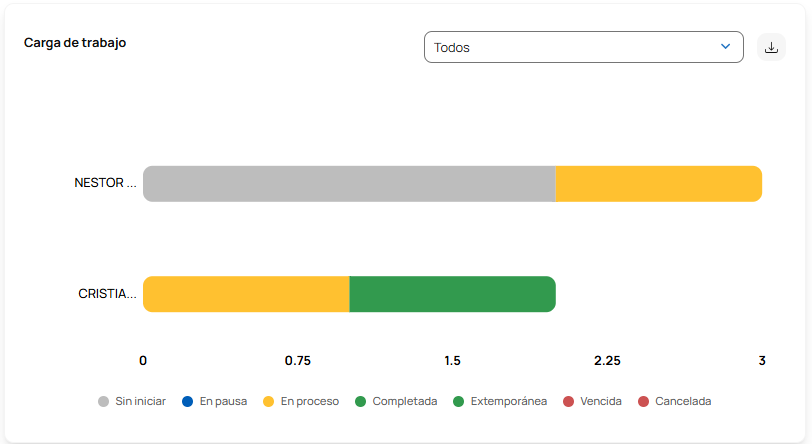Select NESTOR's yellow En proceso bar segment

(x=658, y=184)
